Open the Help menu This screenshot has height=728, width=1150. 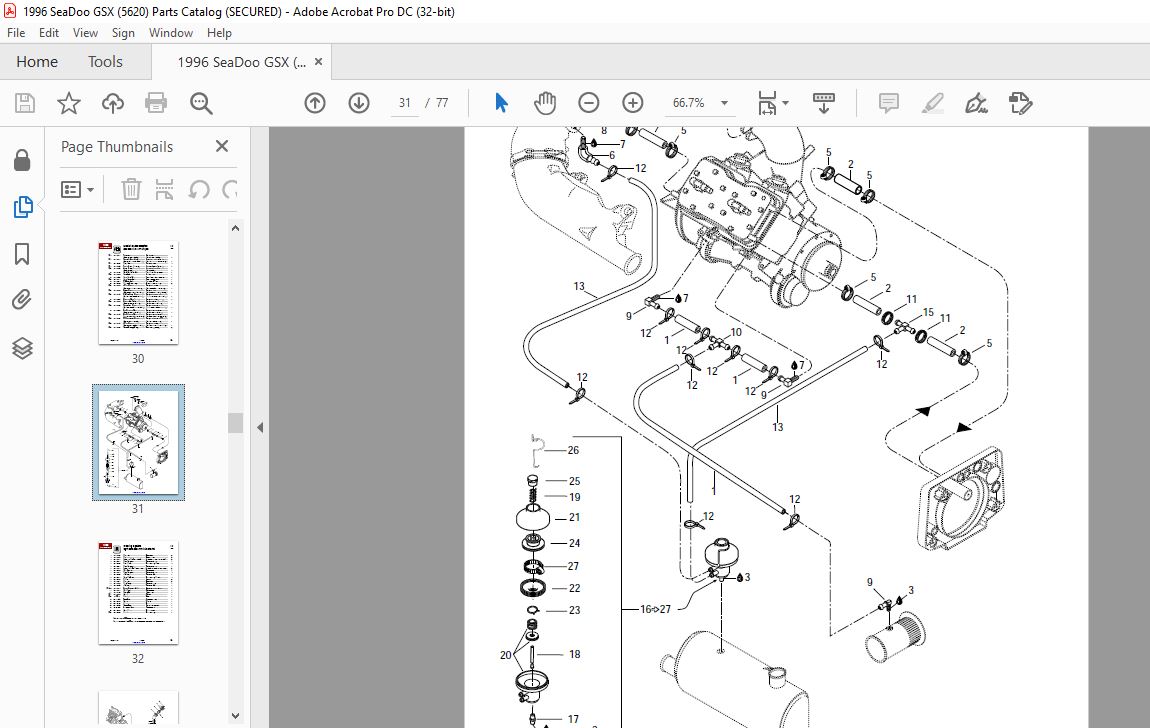click(x=219, y=33)
